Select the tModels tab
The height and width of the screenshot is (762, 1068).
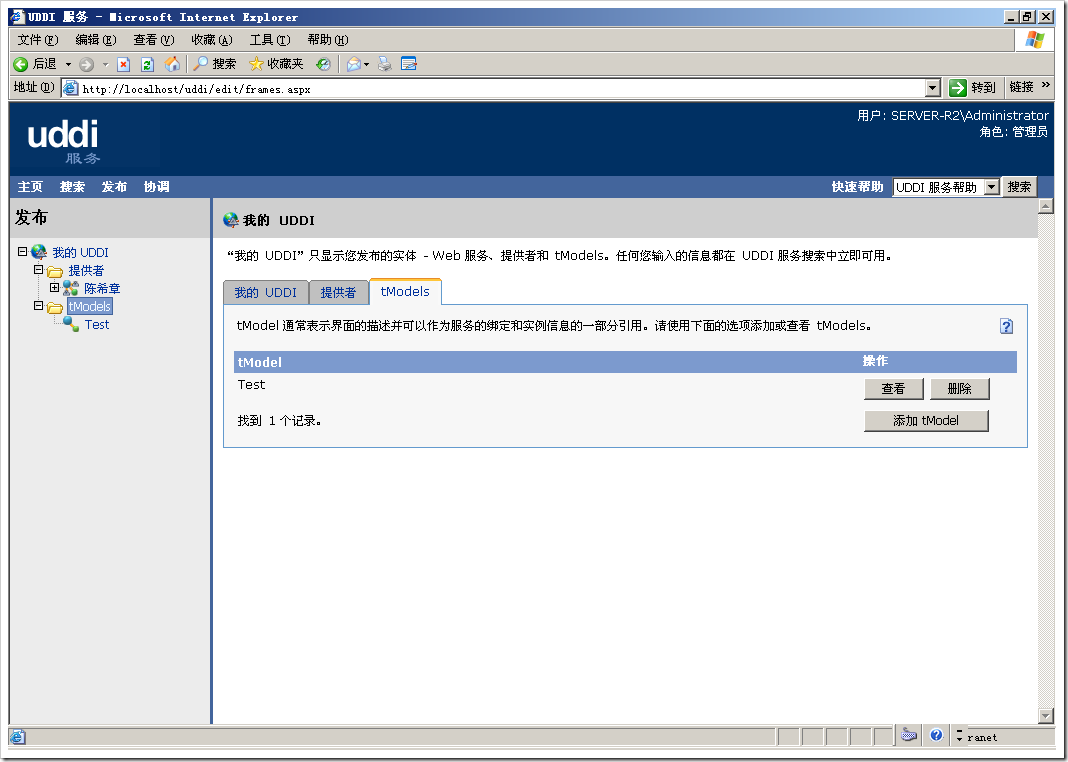pyautogui.click(x=405, y=291)
